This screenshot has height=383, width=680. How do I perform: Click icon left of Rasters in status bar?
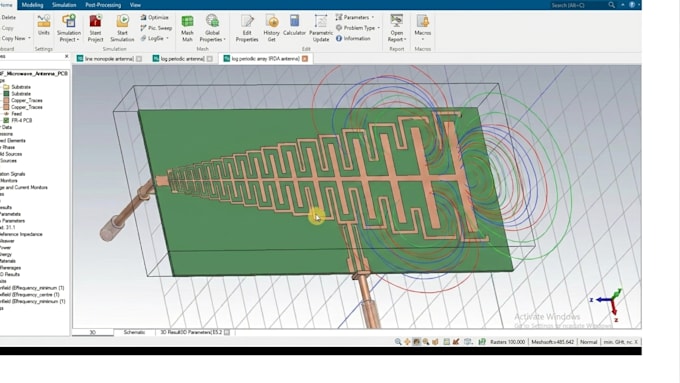(x=482, y=342)
